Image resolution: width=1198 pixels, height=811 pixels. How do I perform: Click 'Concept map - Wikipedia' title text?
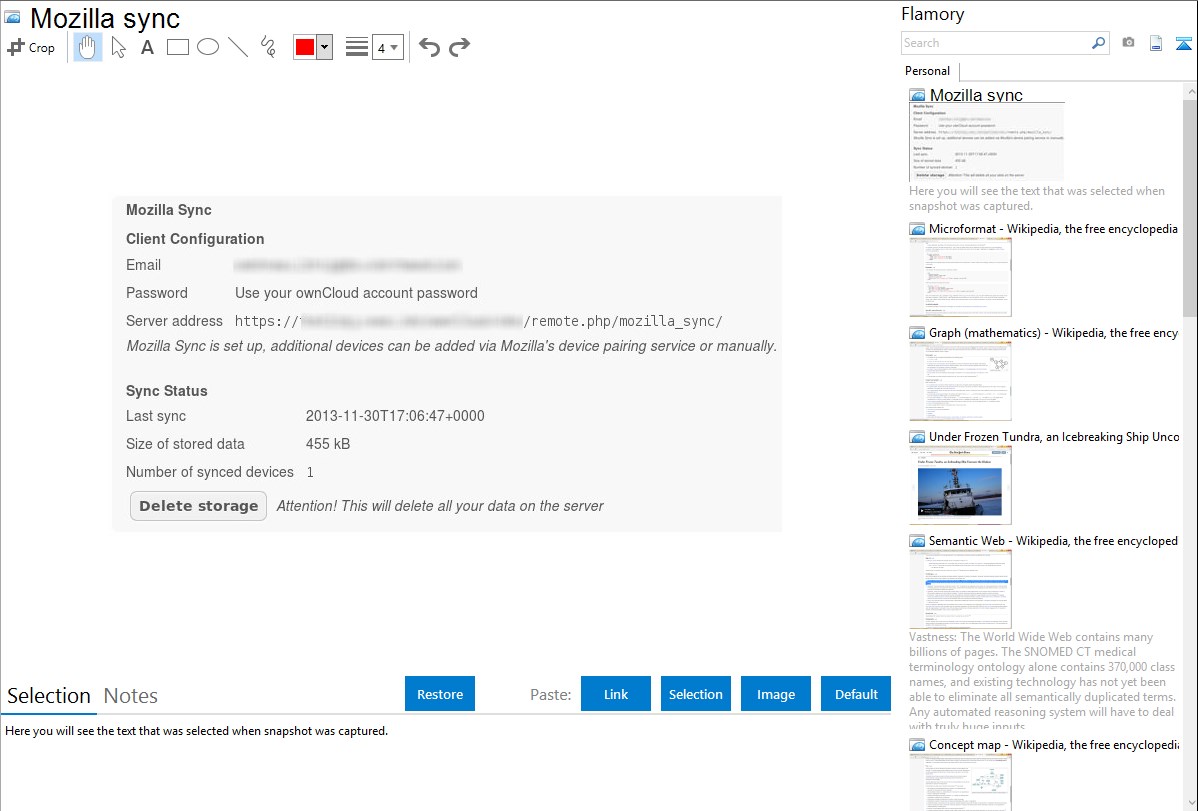coord(1054,745)
